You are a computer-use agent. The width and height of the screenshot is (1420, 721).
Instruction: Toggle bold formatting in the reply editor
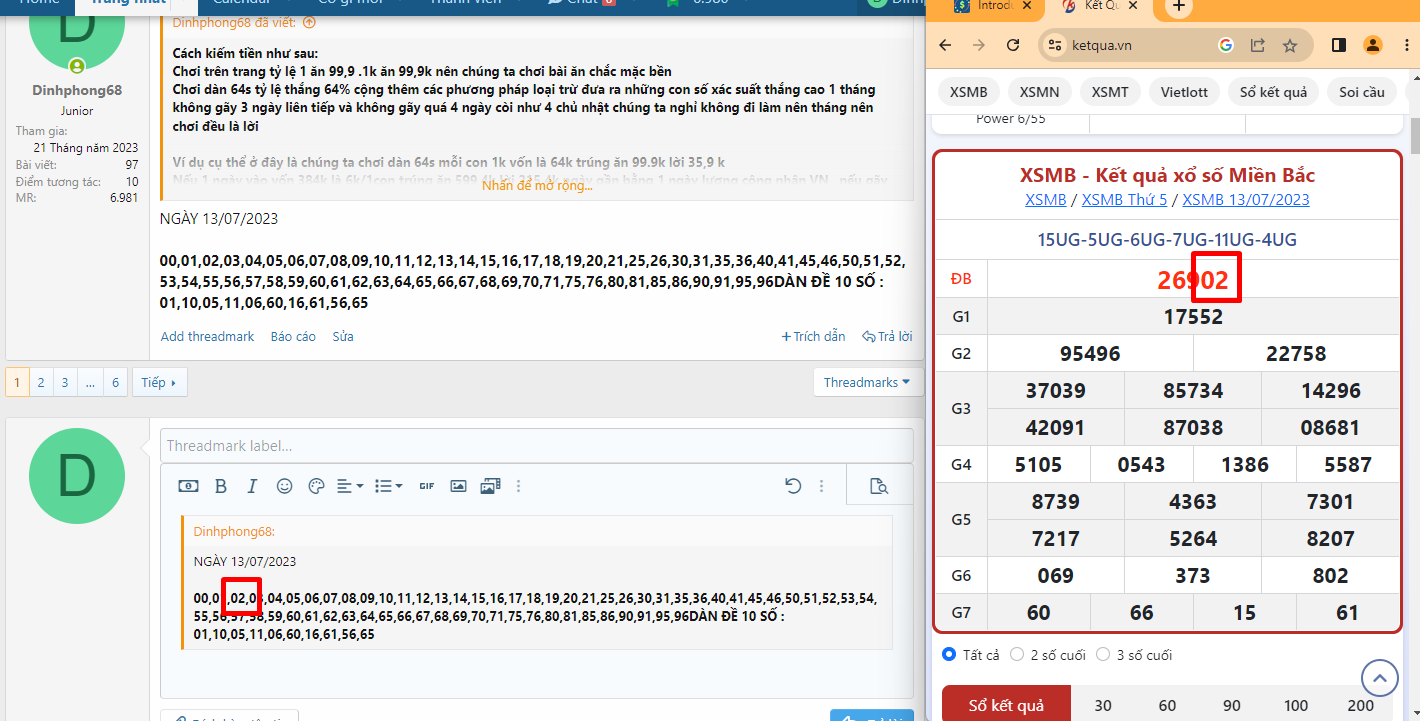[x=221, y=486]
